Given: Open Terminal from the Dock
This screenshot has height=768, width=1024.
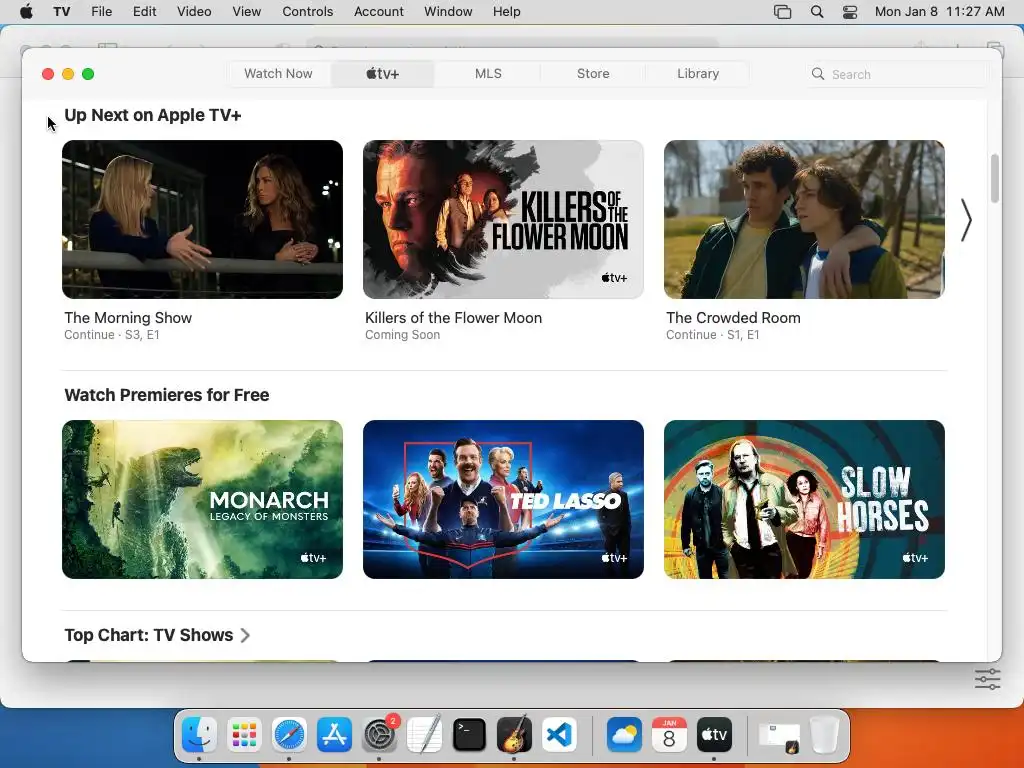Looking at the screenshot, I should point(470,735).
